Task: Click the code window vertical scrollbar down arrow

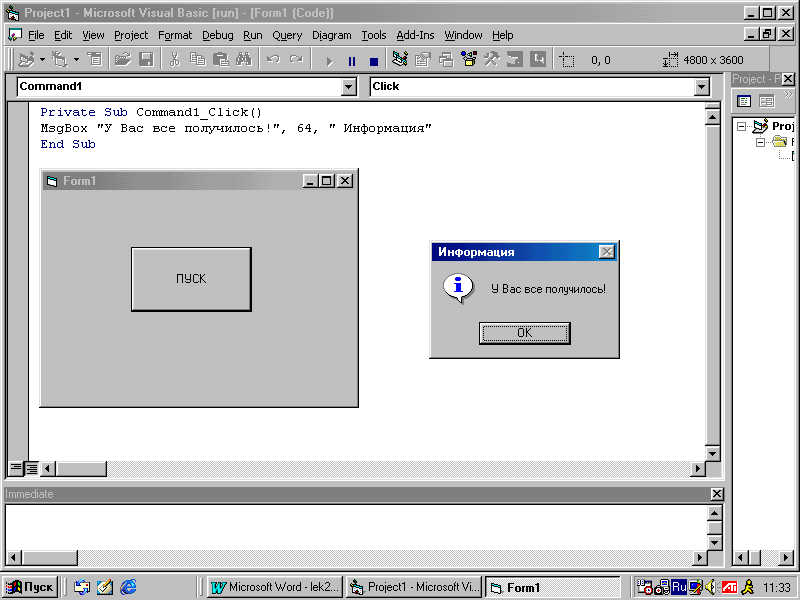Action: (x=712, y=453)
